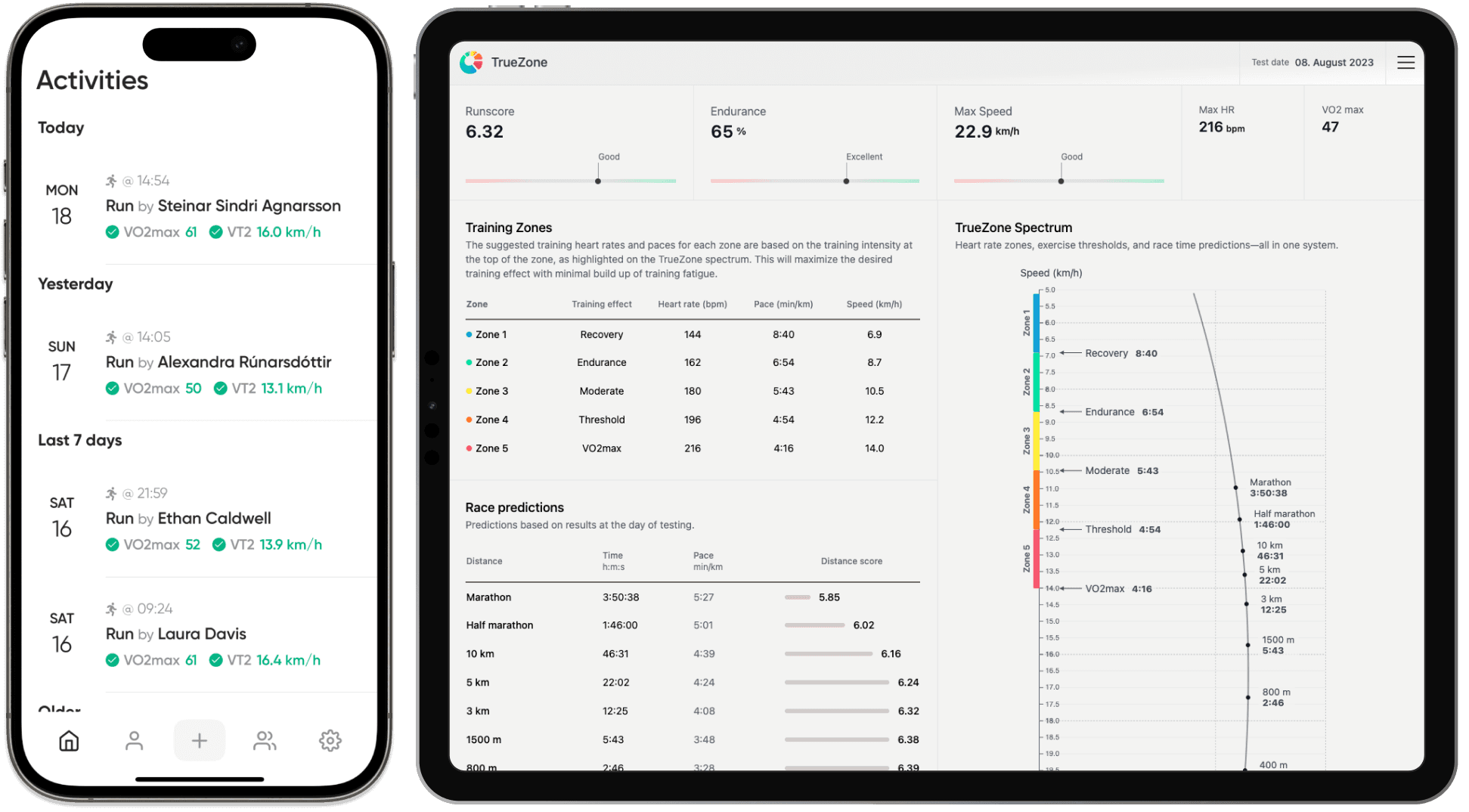The image size is (1469, 812).
Task: Open the settings gear icon
Action: point(330,741)
